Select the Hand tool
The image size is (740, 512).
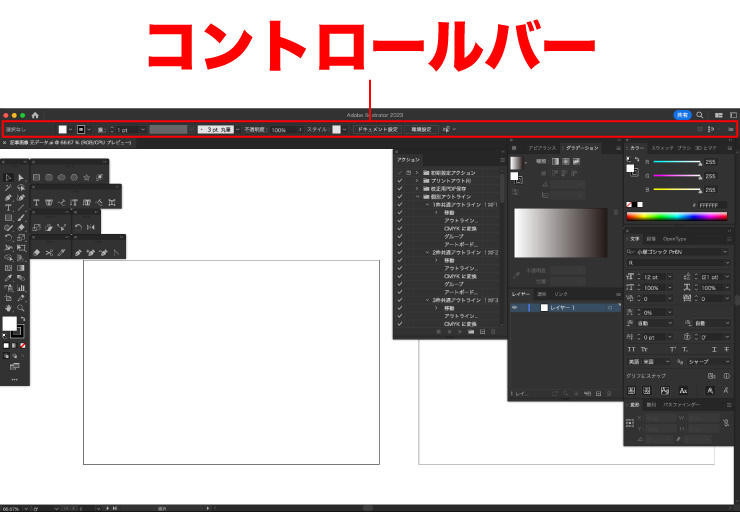8,308
